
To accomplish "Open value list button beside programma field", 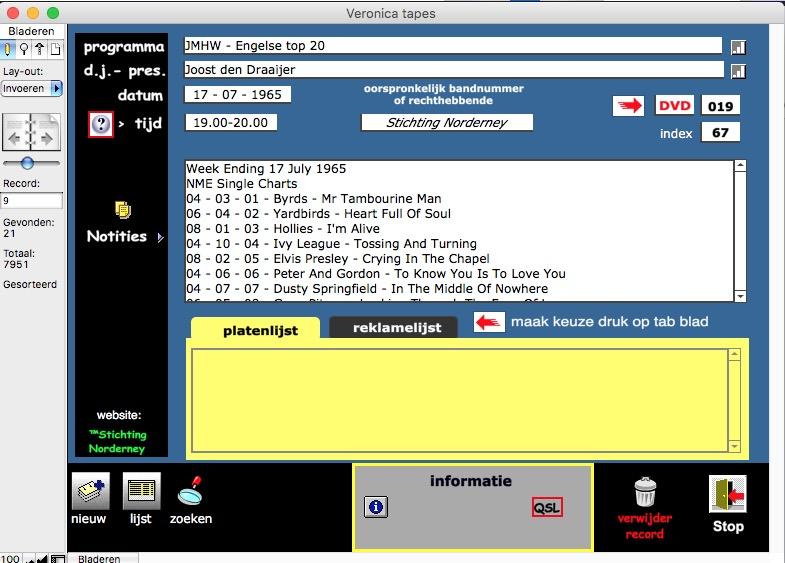I will [x=738, y=47].
